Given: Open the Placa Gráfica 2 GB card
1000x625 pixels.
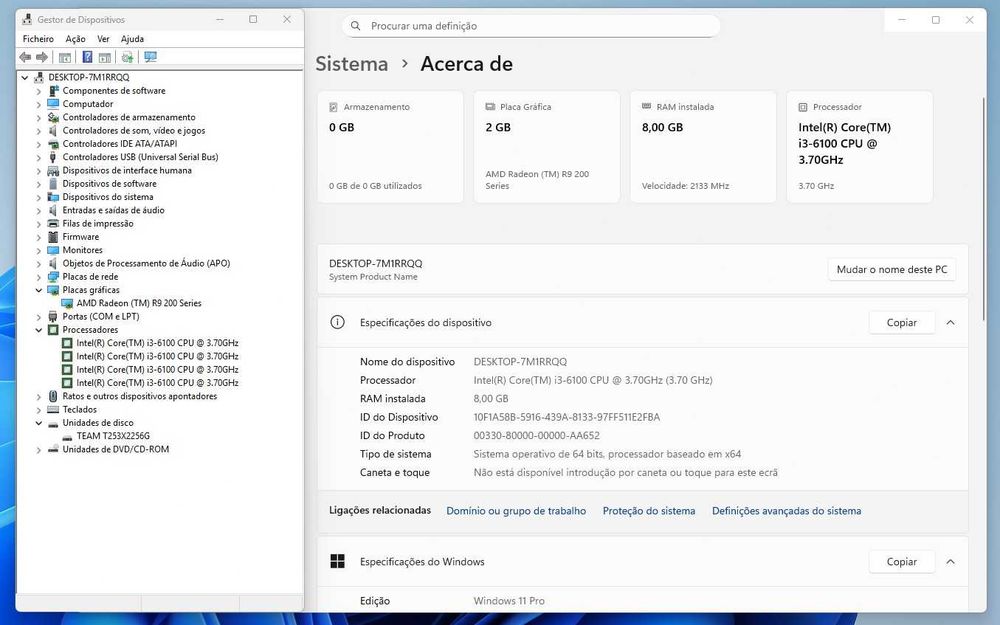Looking at the screenshot, I should click(x=547, y=147).
